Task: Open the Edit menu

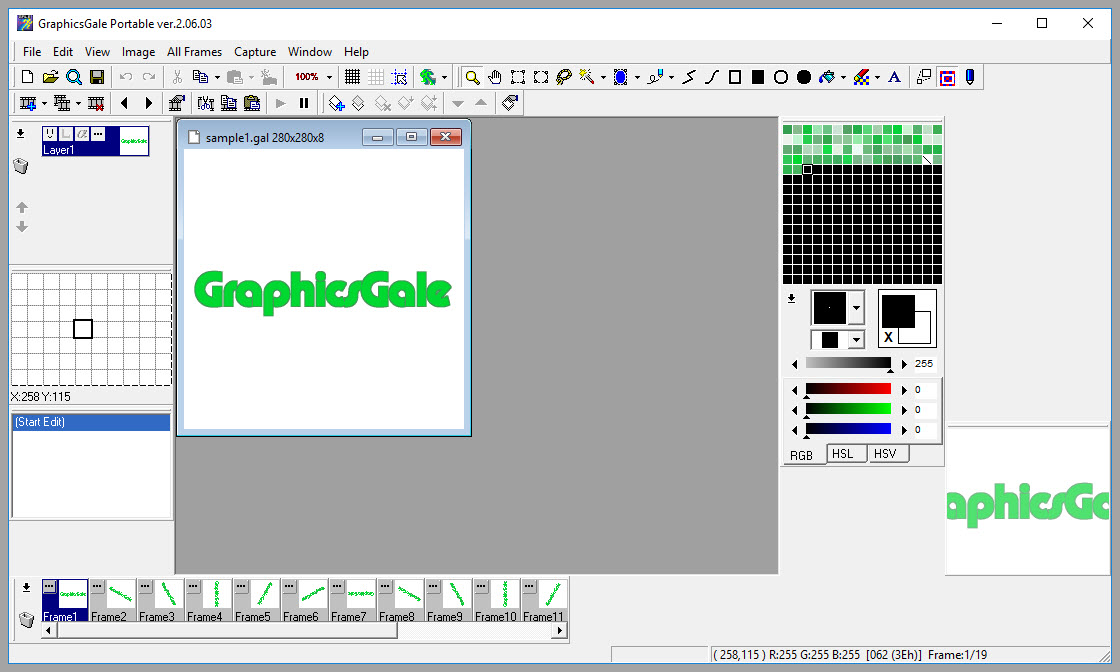Action: point(63,52)
